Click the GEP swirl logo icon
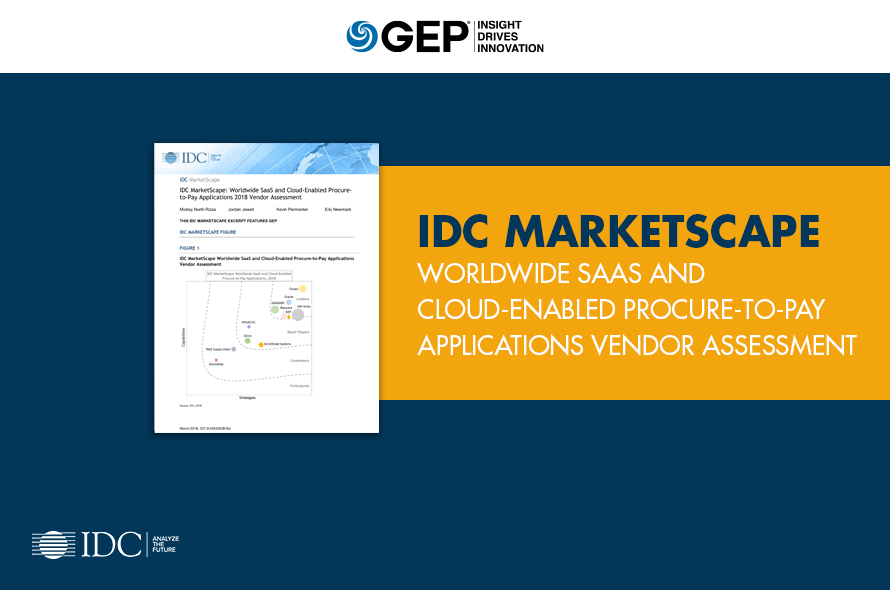890x590 pixels. coord(362,36)
